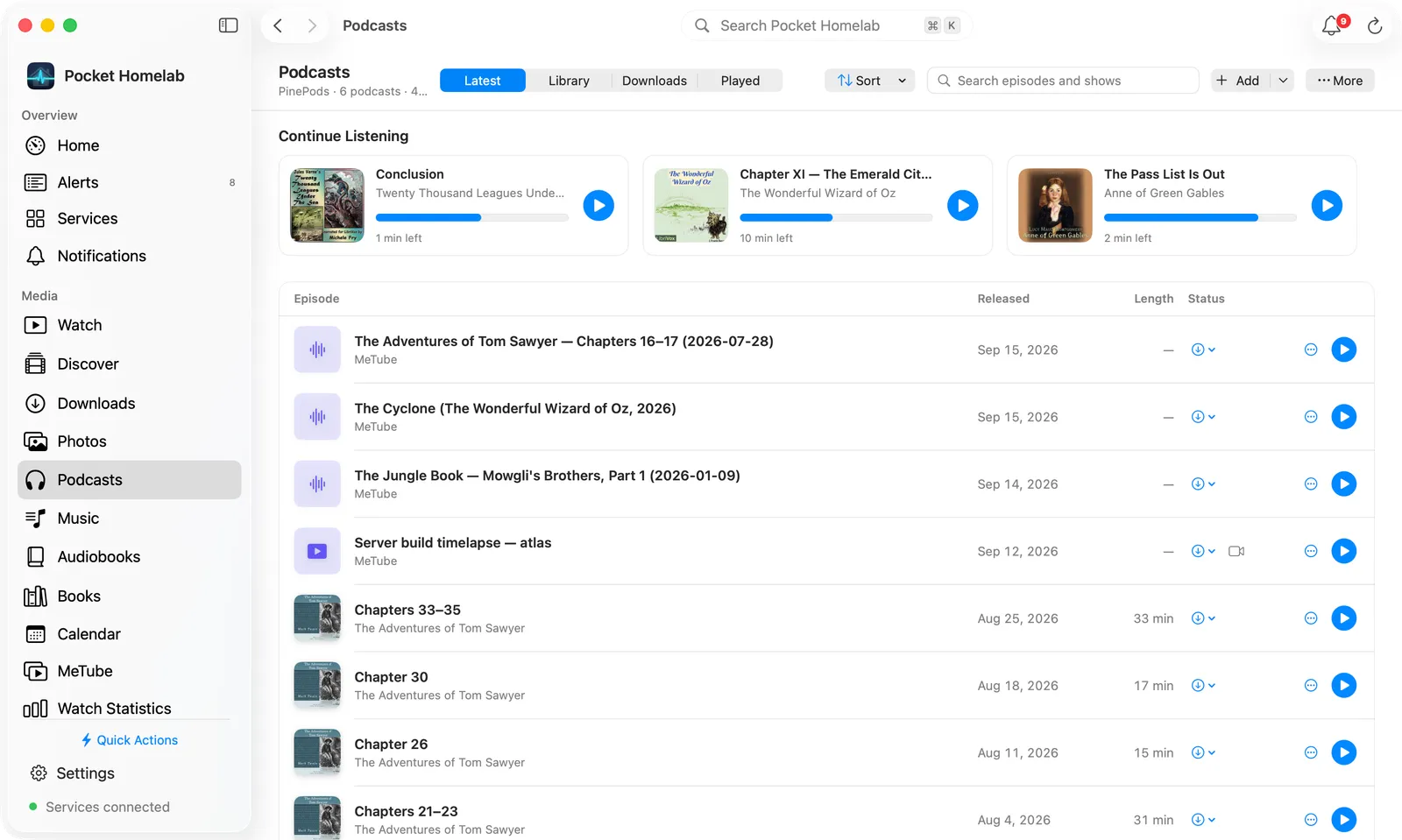This screenshot has width=1402, height=840.
Task: Open the Sort dropdown
Action: tap(869, 81)
